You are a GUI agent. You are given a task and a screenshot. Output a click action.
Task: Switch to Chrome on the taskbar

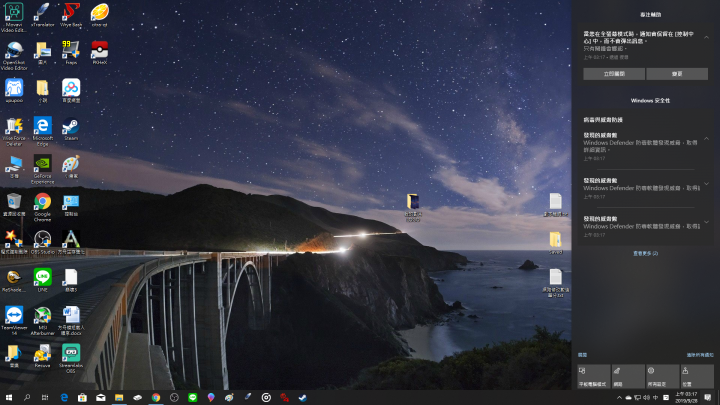[156, 398]
